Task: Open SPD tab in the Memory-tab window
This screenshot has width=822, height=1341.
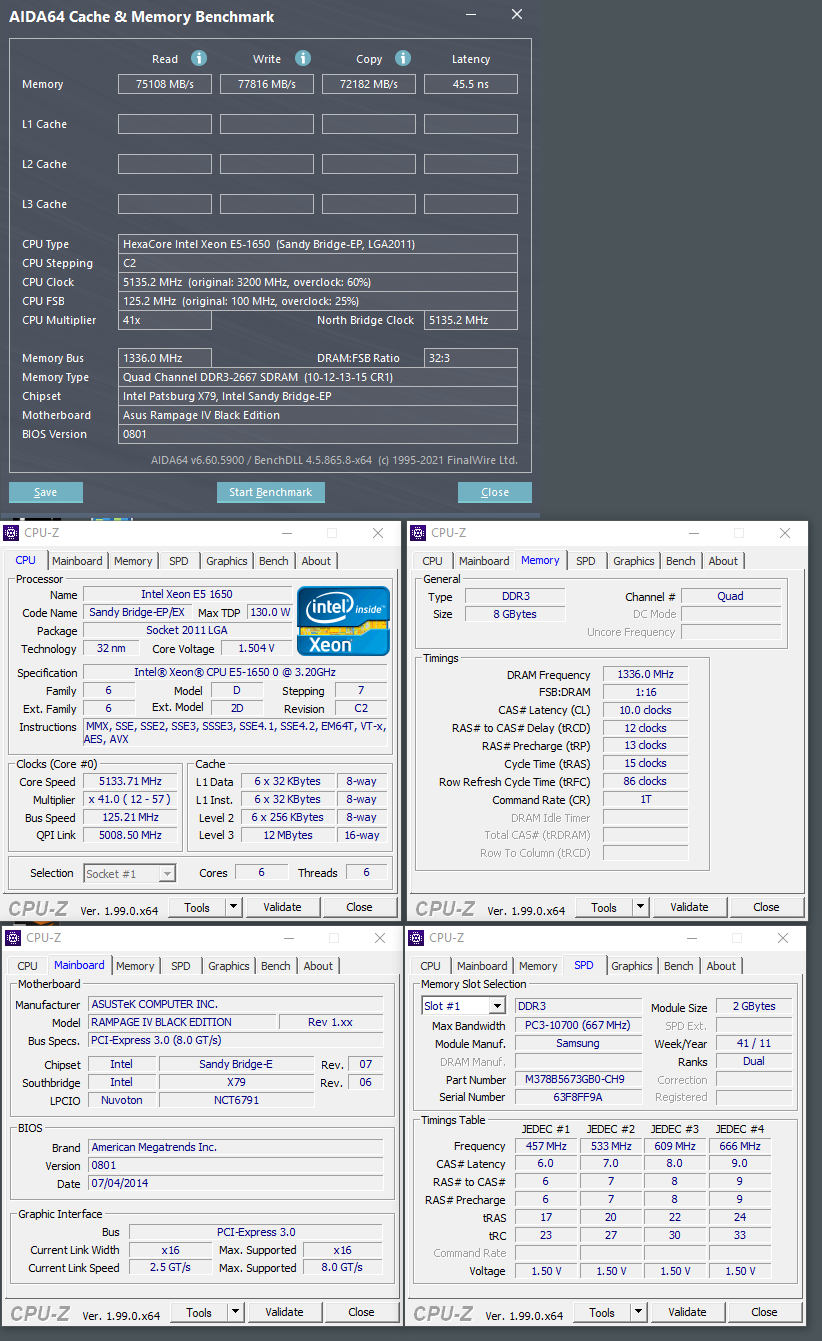Action: coord(585,561)
